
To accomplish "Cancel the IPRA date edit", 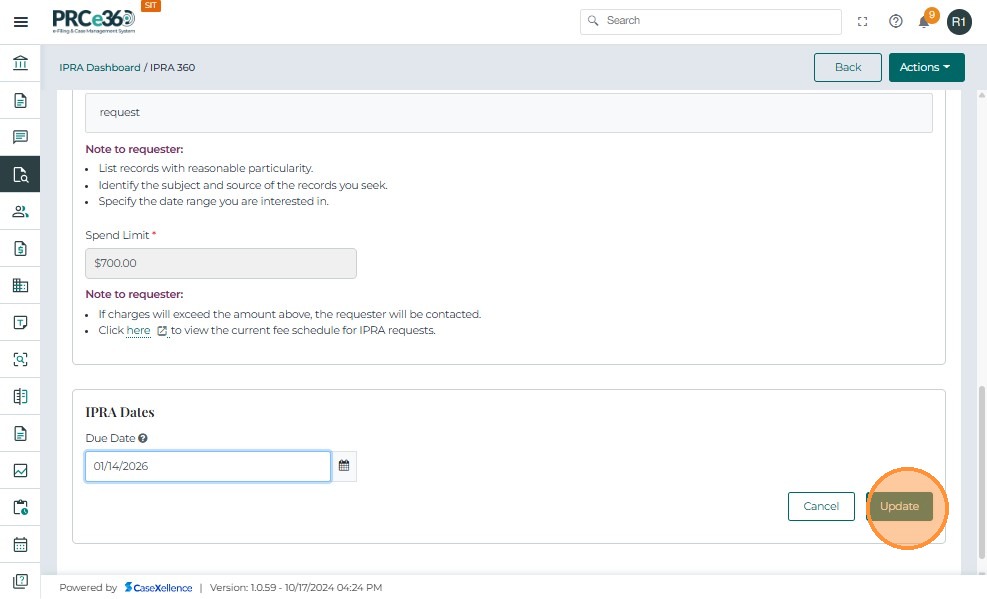I will (821, 506).
